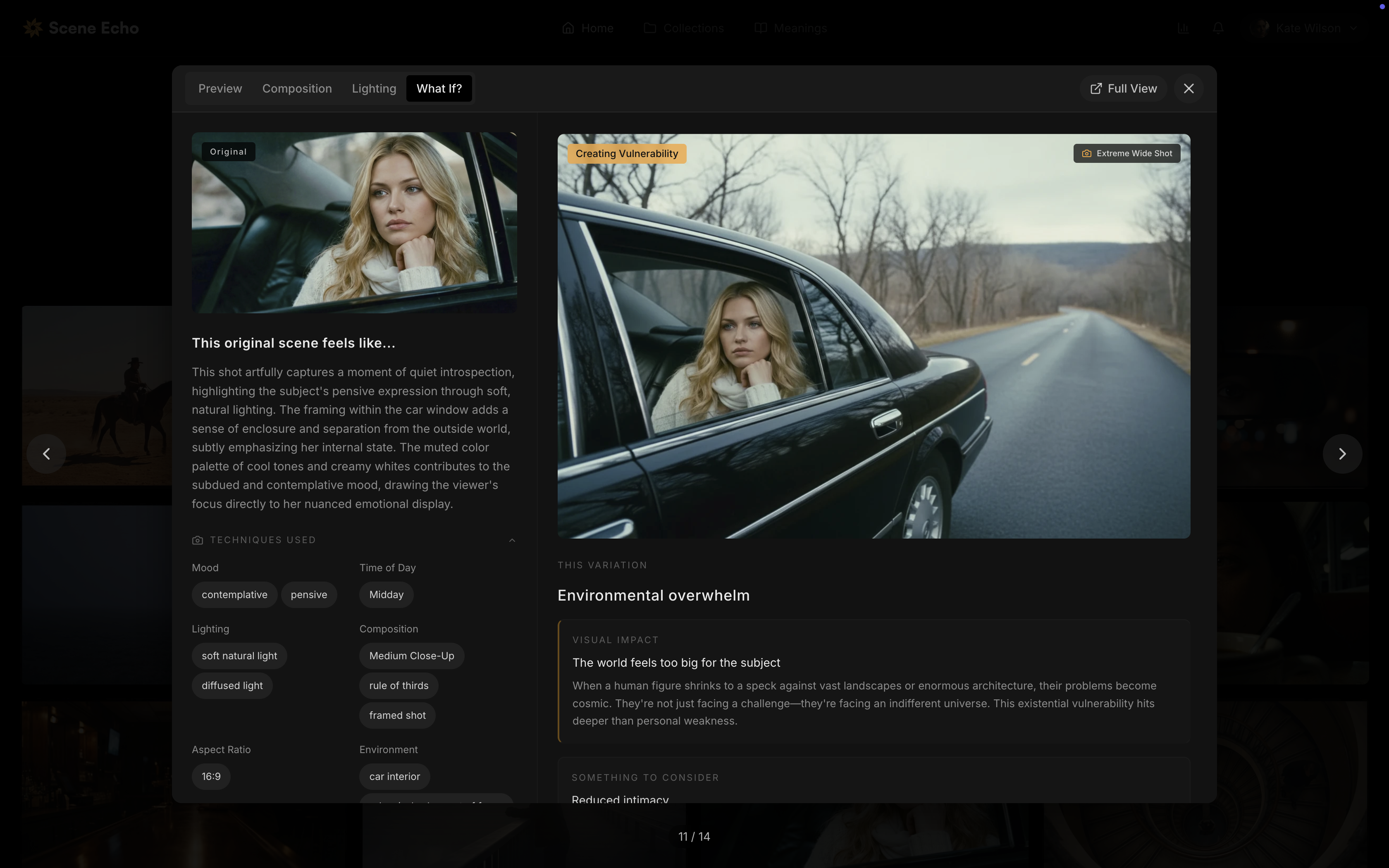
Task: Click the Creating Vulnerability label
Action: pyautogui.click(x=627, y=153)
